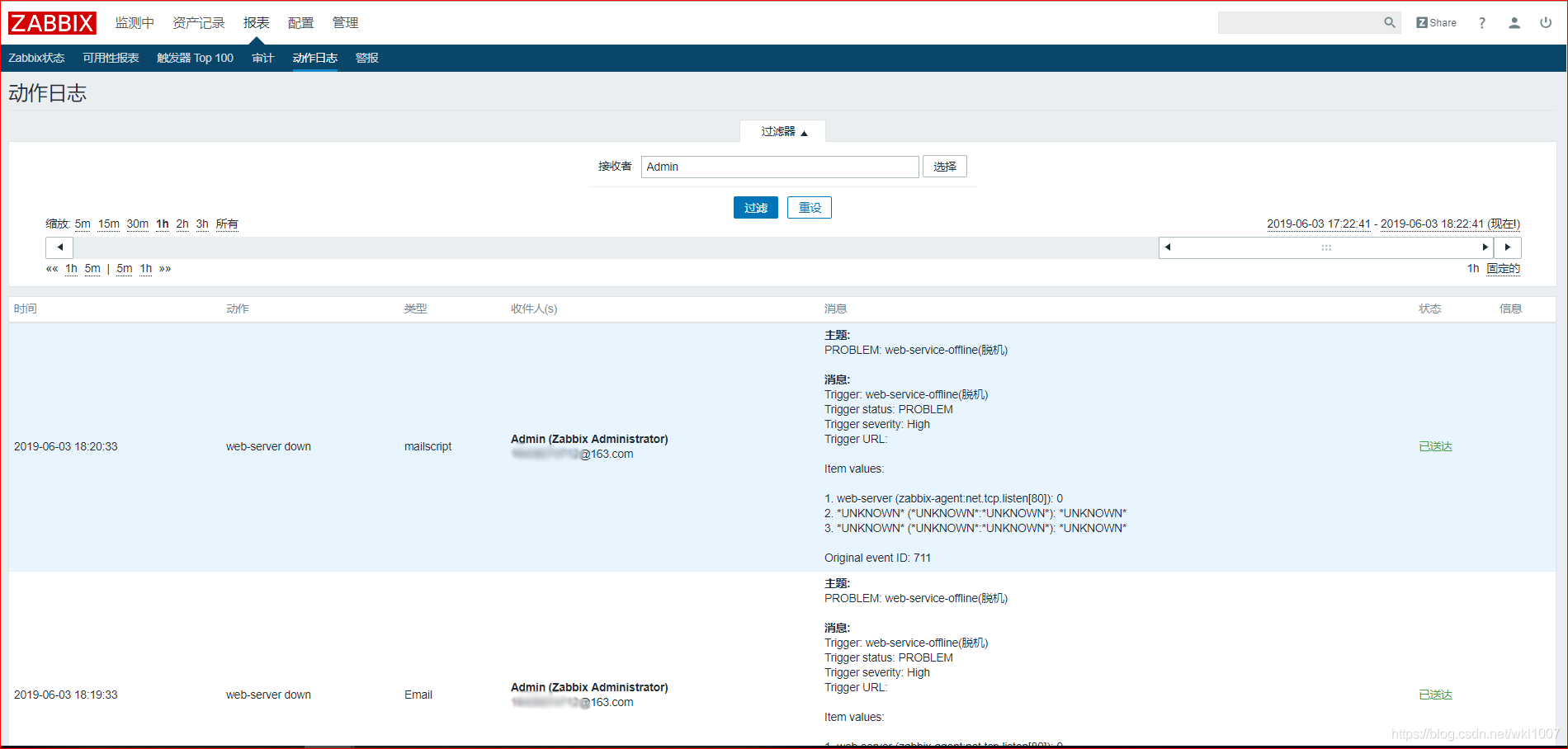Toggle the 固定的 fixed link
Image resolution: width=1568 pixels, height=749 pixels.
(1503, 268)
